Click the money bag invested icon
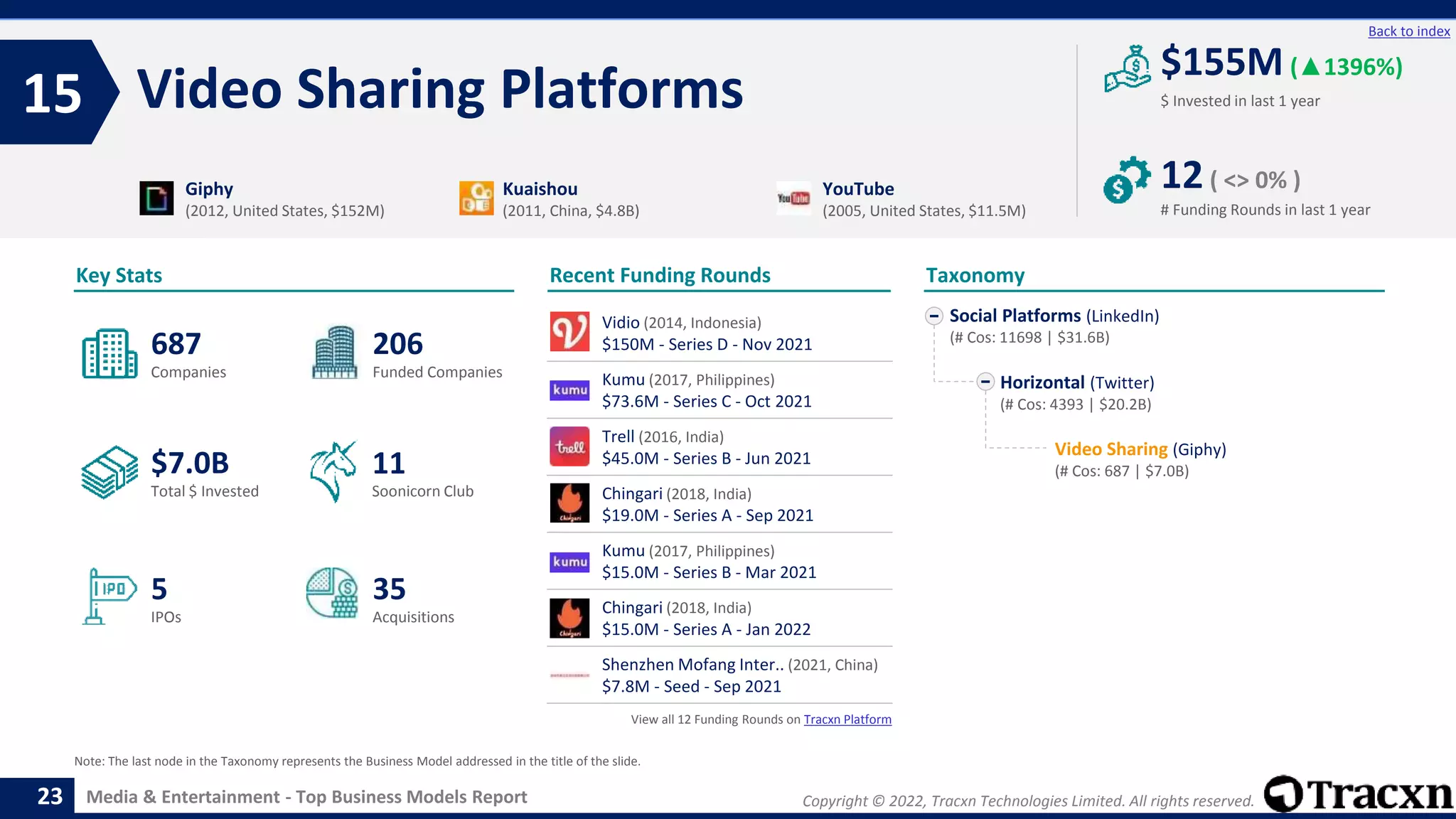The height and width of the screenshot is (819, 1456). (1128, 69)
